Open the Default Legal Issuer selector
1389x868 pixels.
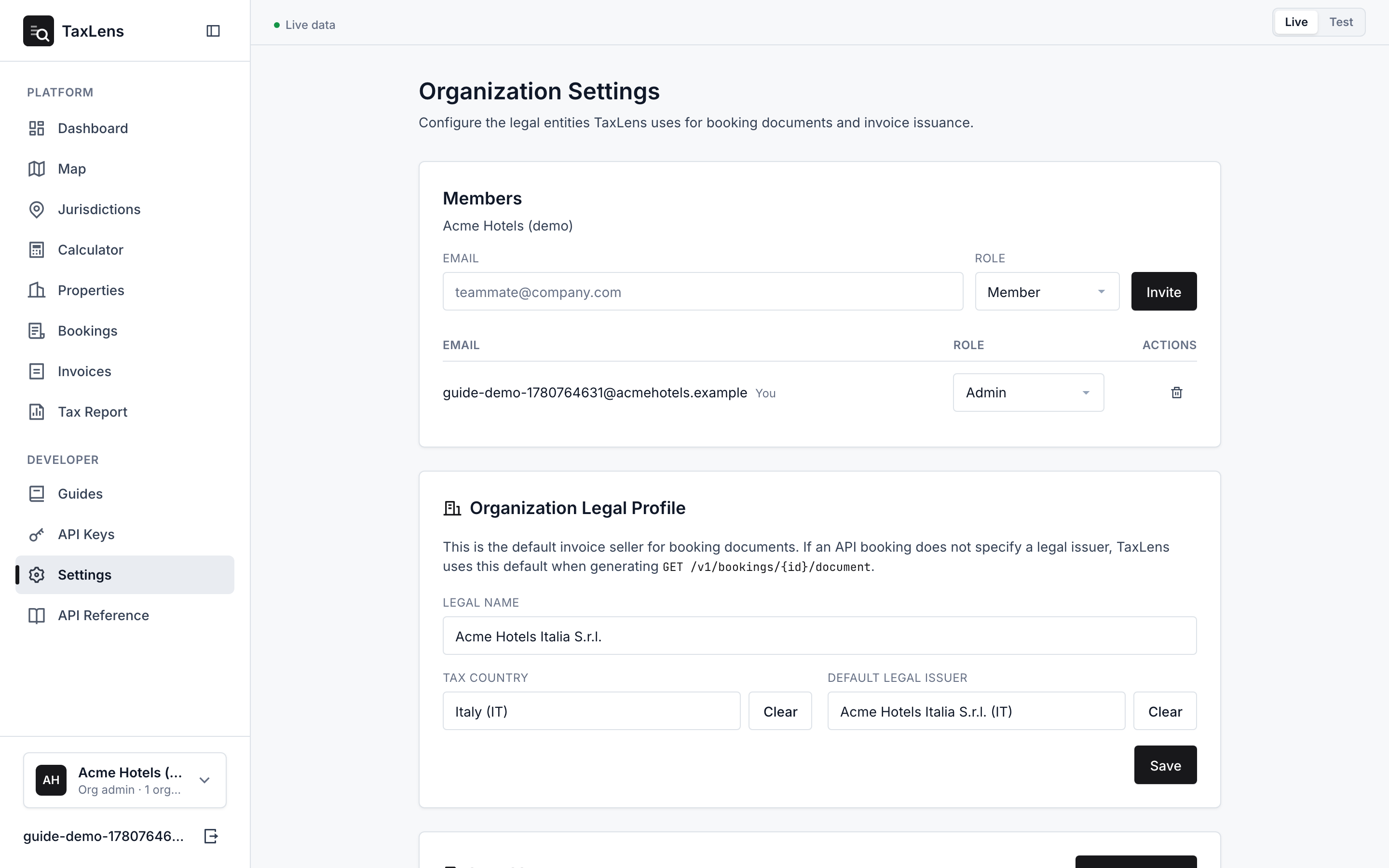[976, 711]
